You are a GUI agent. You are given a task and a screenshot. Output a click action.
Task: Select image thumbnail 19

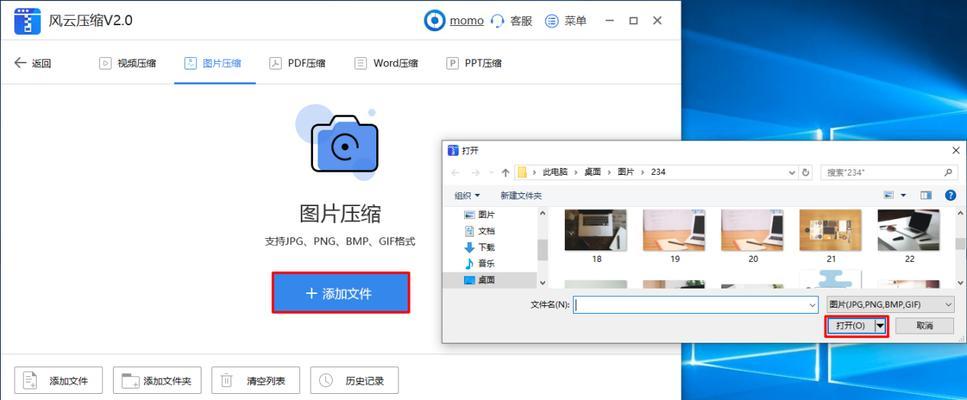tap(674, 237)
